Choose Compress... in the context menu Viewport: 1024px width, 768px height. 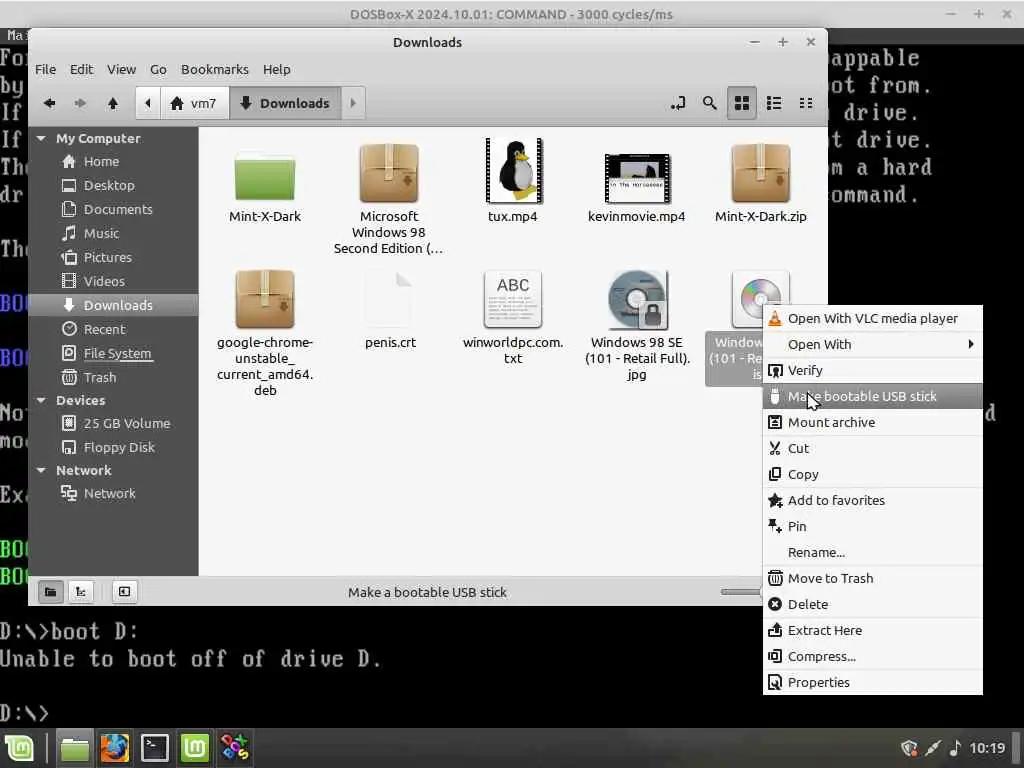[x=872, y=656]
